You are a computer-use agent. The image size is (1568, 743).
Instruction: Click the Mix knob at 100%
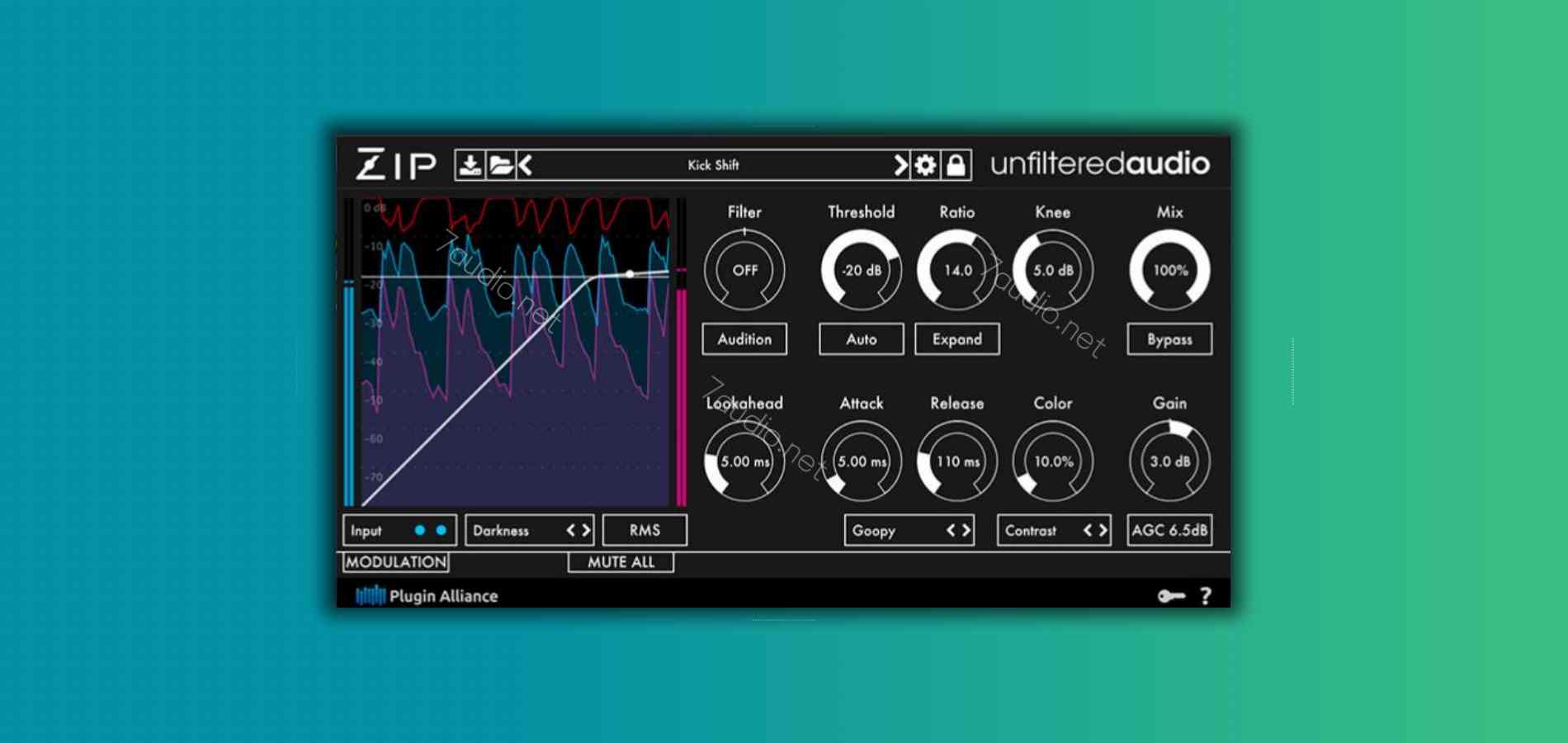pos(1170,270)
